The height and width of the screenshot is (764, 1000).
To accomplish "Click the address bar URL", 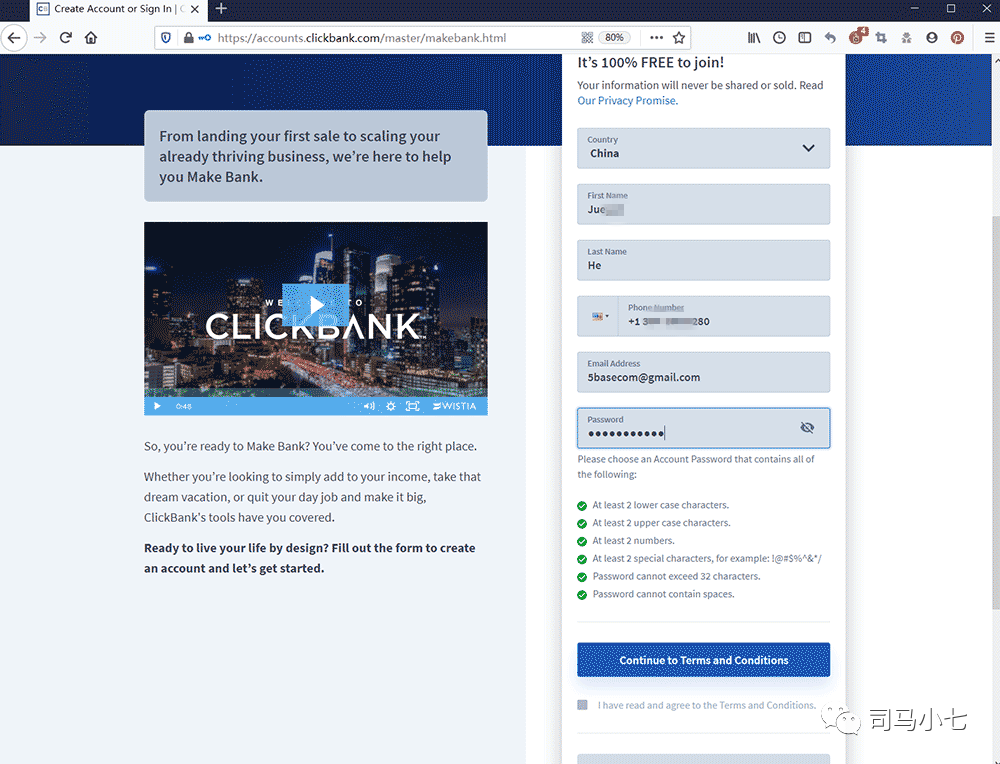I will 362,38.
